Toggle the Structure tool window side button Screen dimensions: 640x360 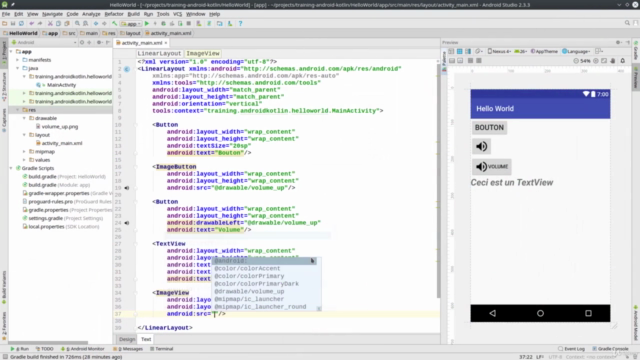(x=4, y=87)
